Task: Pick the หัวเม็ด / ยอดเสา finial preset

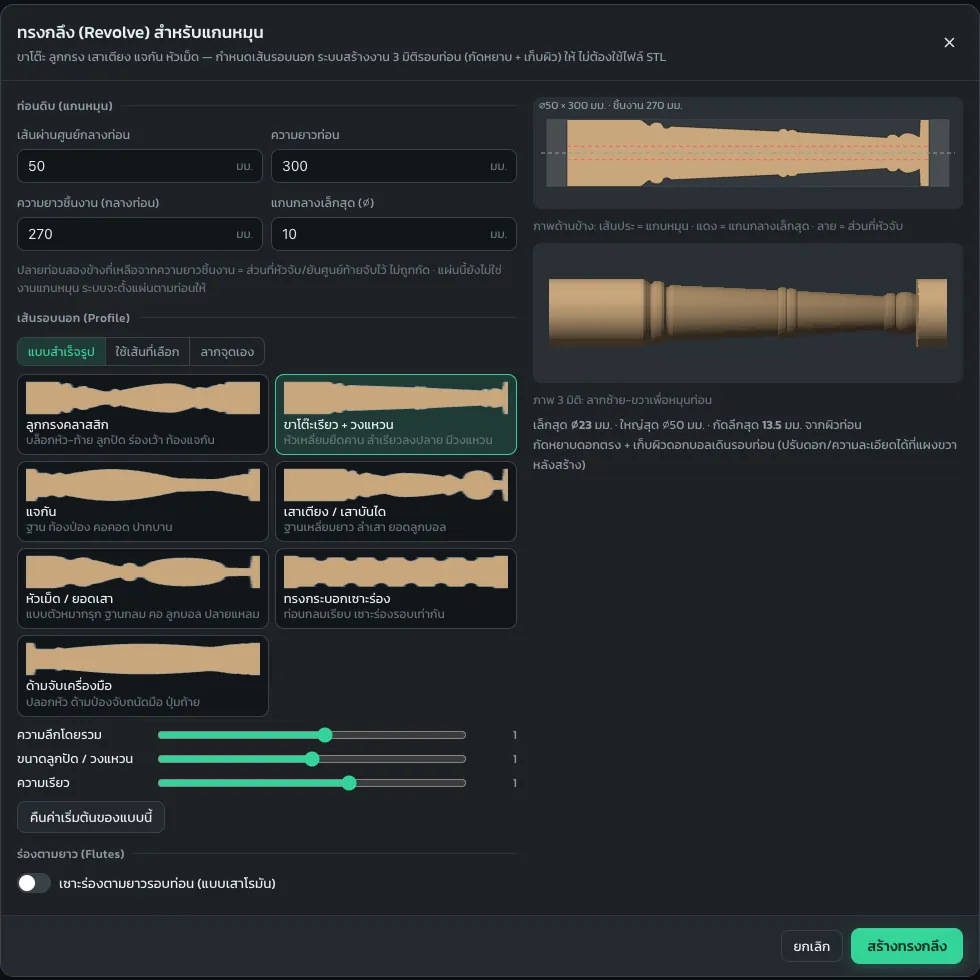Action: (142, 588)
